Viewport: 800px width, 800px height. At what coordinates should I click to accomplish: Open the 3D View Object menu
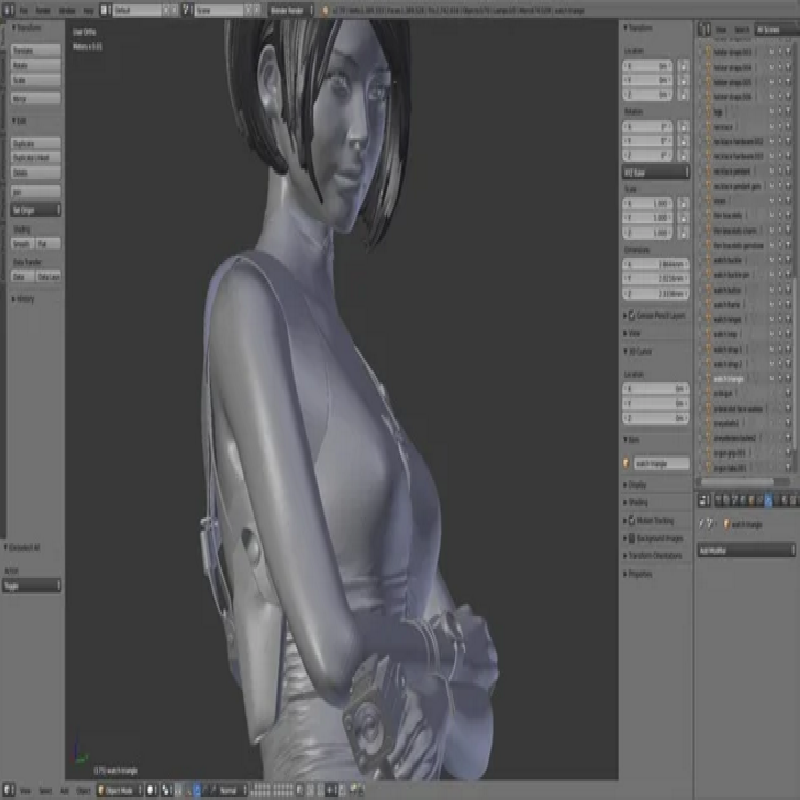point(83,790)
